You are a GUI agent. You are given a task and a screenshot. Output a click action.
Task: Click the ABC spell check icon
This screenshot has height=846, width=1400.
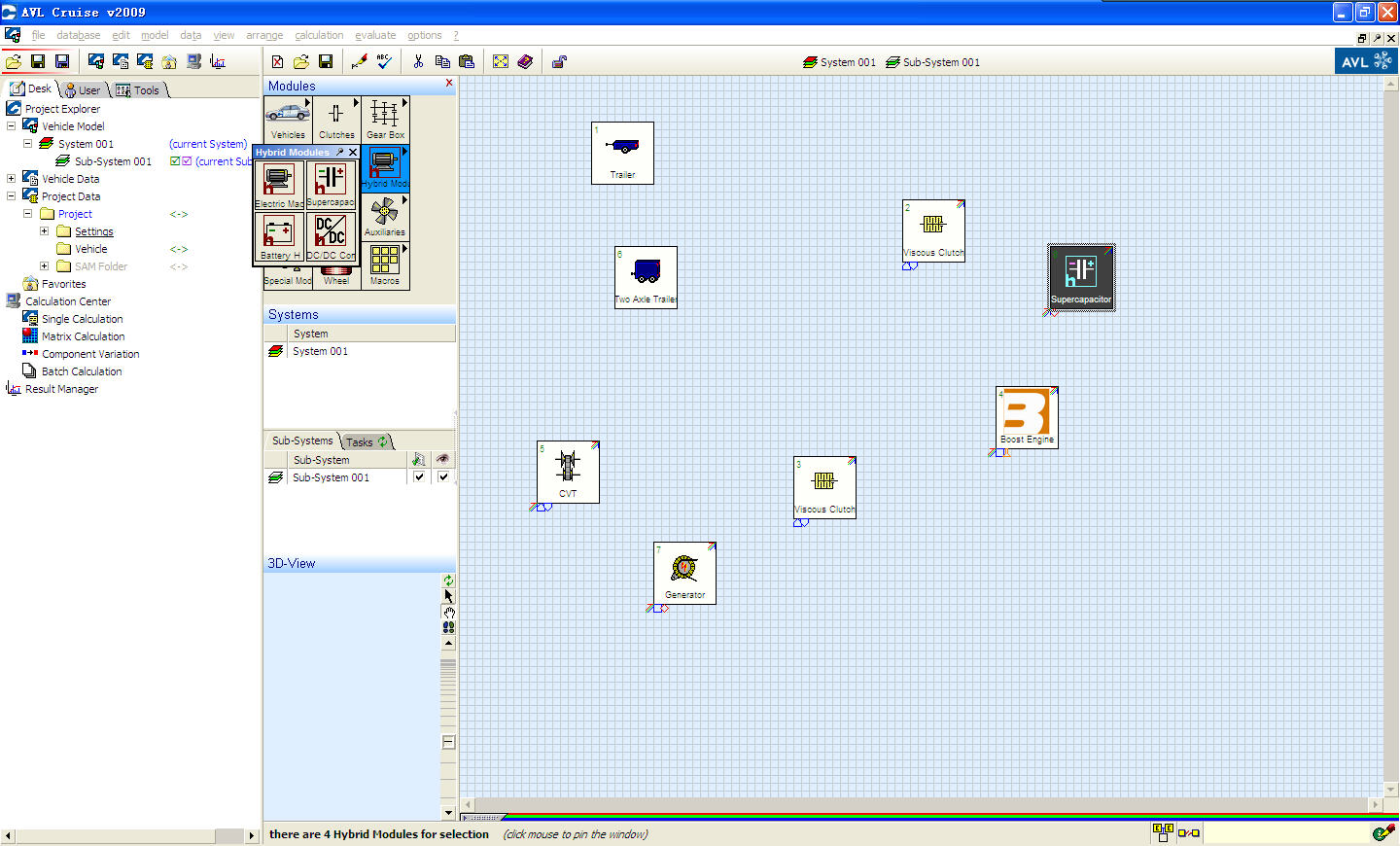pyautogui.click(x=384, y=61)
